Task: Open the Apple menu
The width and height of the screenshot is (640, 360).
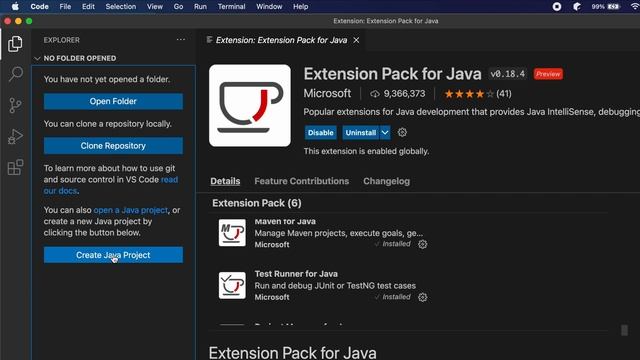Action: click(x=15, y=7)
